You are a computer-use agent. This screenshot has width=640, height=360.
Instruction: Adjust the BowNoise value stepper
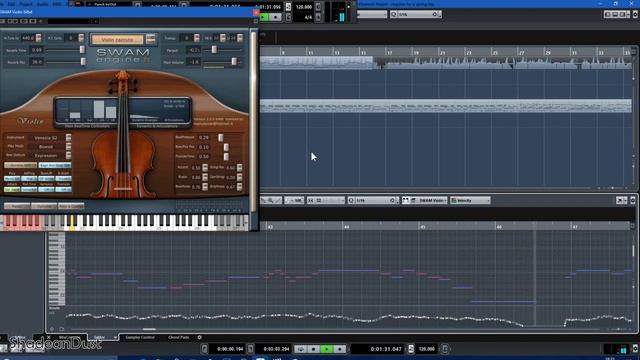[205, 187]
